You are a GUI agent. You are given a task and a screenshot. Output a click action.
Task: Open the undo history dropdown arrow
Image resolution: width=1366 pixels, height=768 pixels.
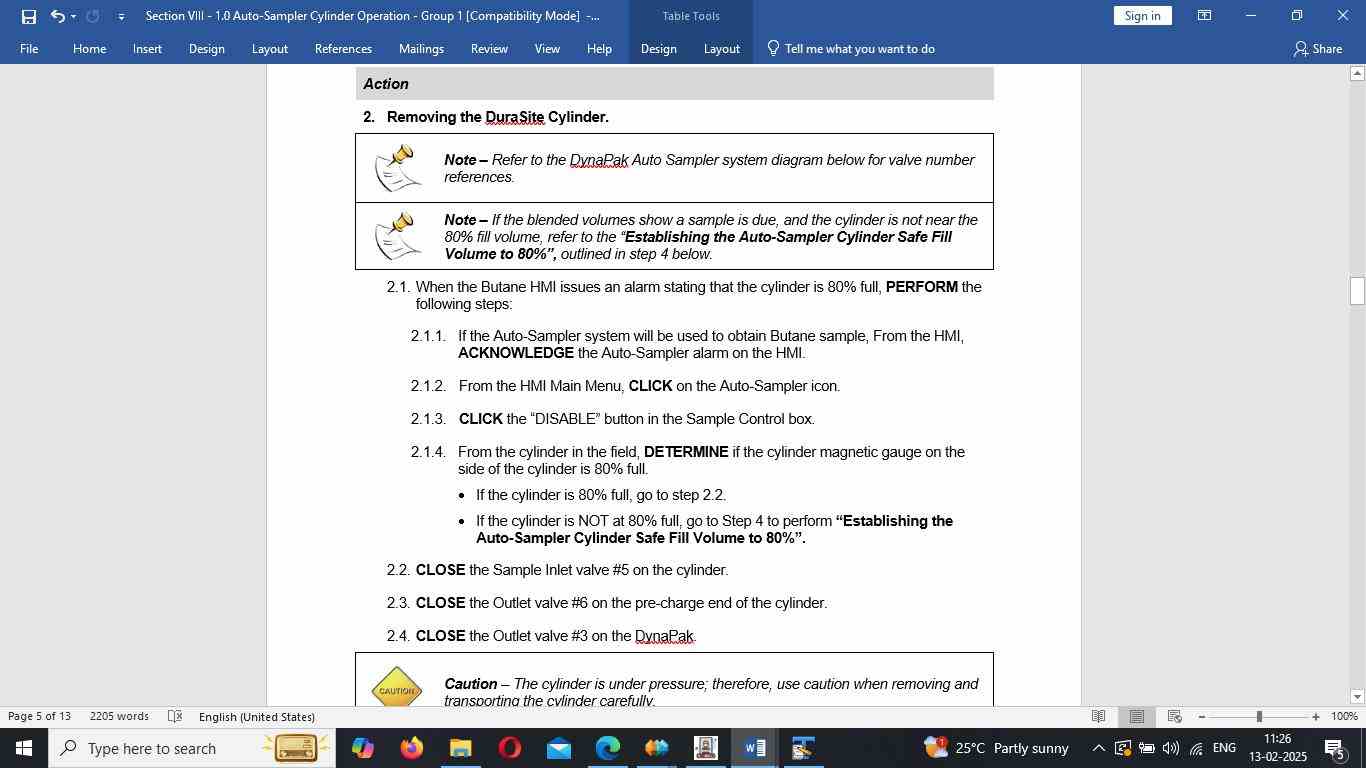tap(73, 16)
